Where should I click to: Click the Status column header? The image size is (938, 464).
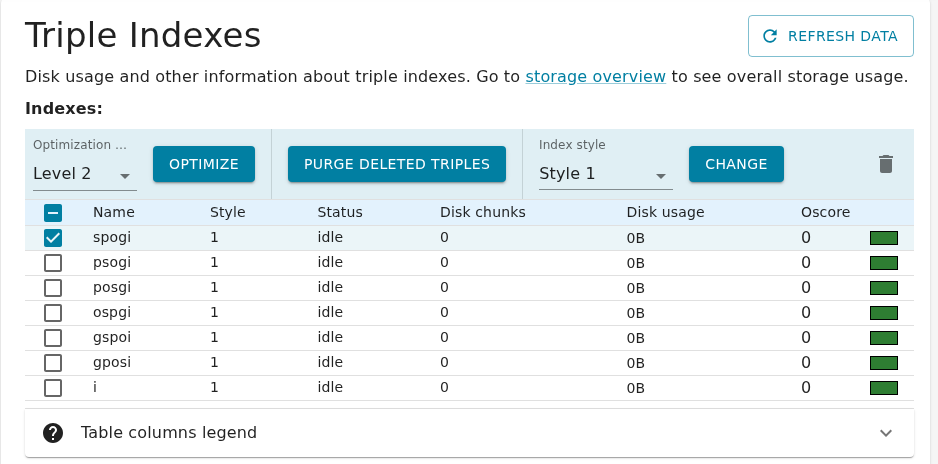[340, 212]
